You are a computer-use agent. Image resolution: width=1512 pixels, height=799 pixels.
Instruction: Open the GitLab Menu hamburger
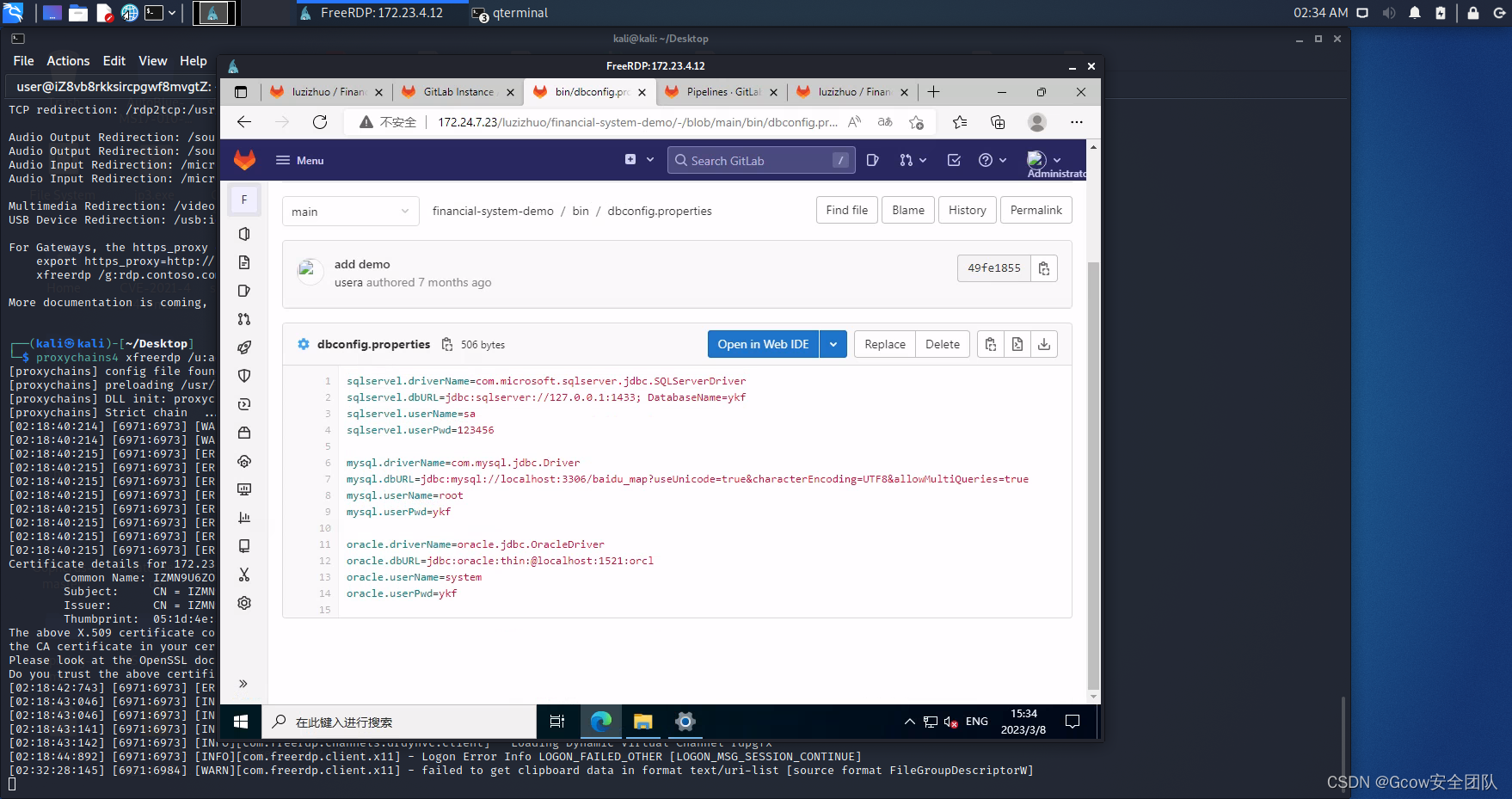[x=299, y=161]
